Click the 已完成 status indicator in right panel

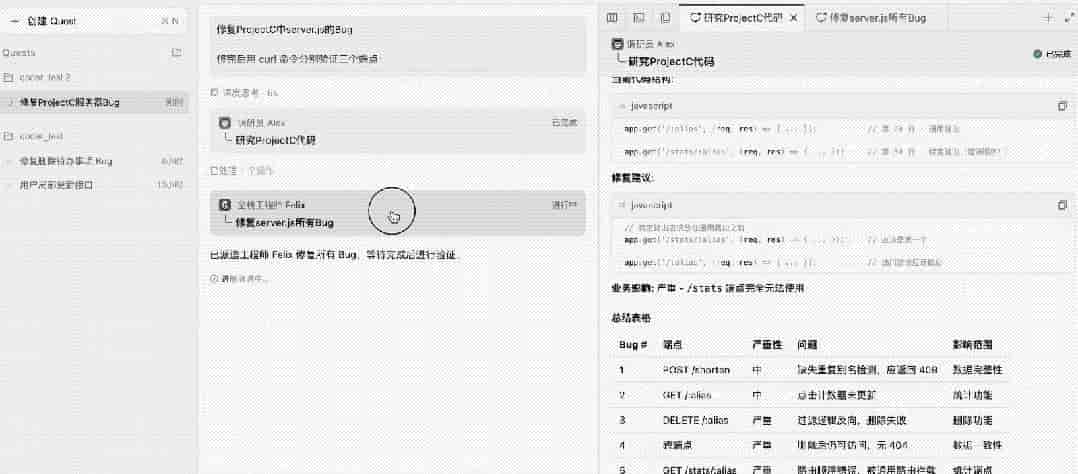tap(1052, 54)
